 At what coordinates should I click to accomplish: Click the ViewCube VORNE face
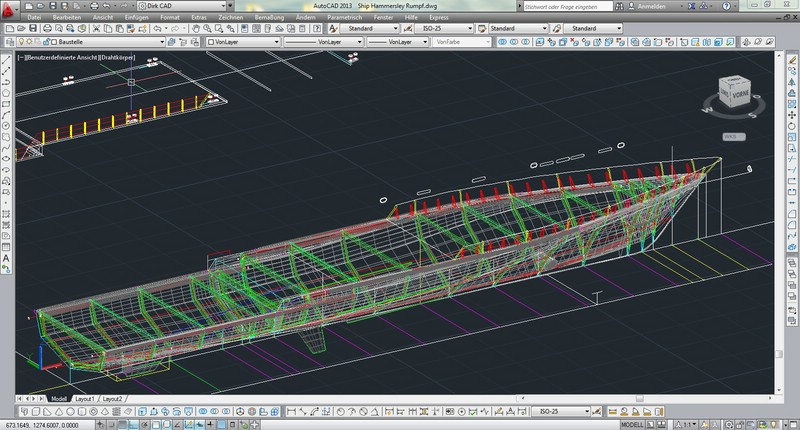pyautogui.click(x=739, y=94)
